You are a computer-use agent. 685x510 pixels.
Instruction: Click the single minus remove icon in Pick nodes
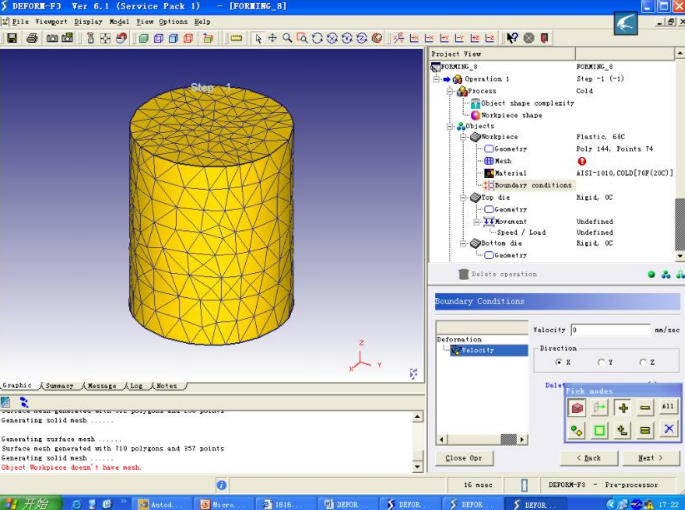point(645,408)
